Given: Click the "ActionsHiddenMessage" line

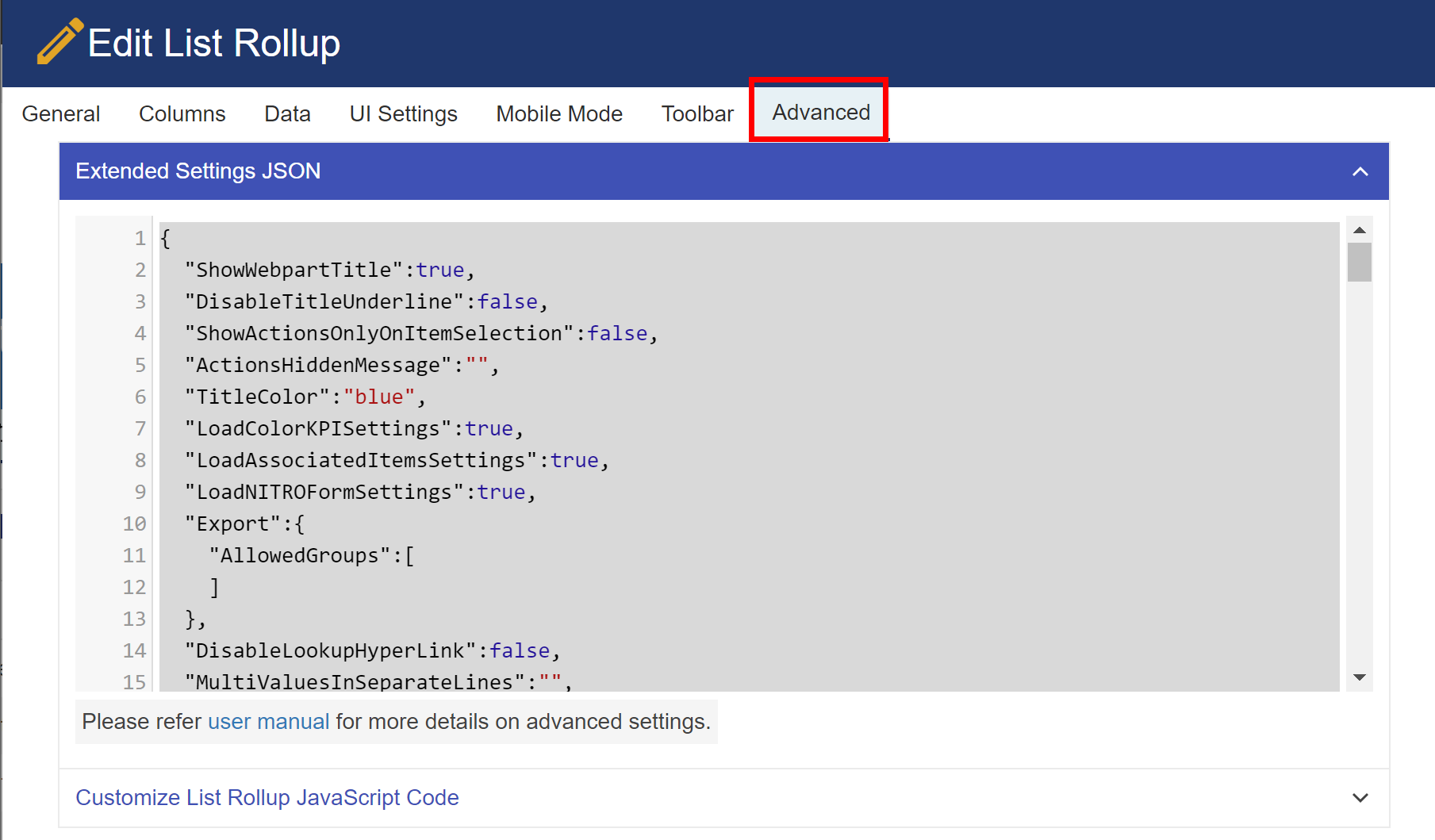Looking at the screenshot, I should pos(342,365).
